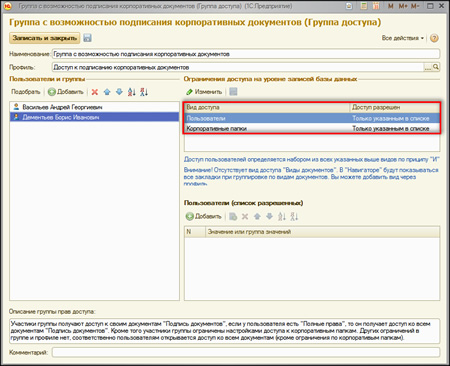This screenshot has width=450, height=366.
Task: Click grey up arrow in allowed users toolbar
Action: 257,217
